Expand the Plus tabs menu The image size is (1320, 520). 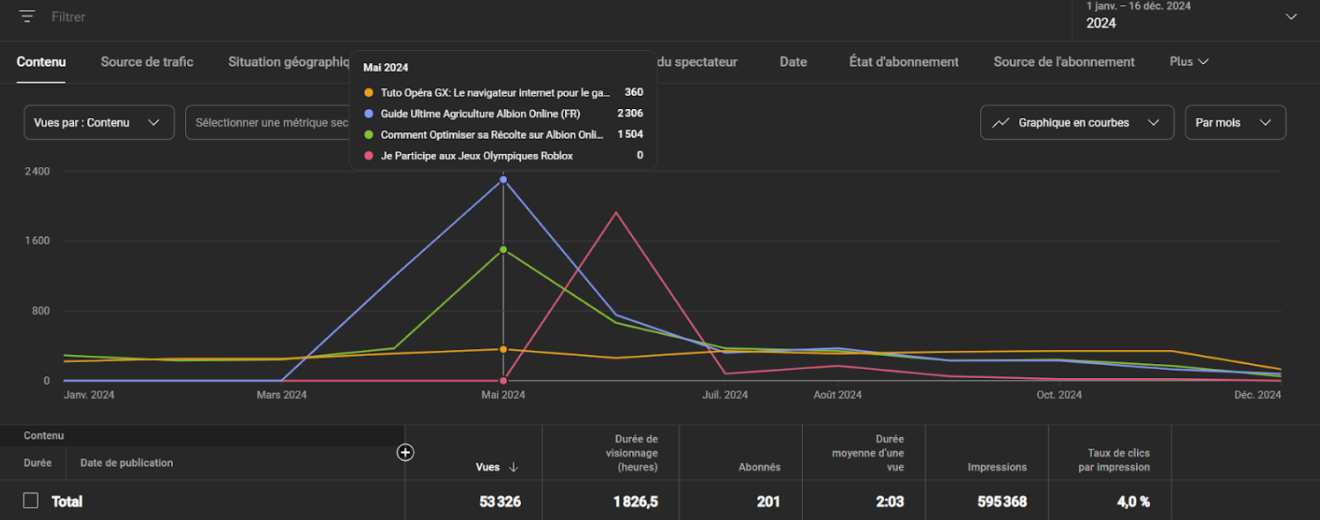click(1189, 62)
